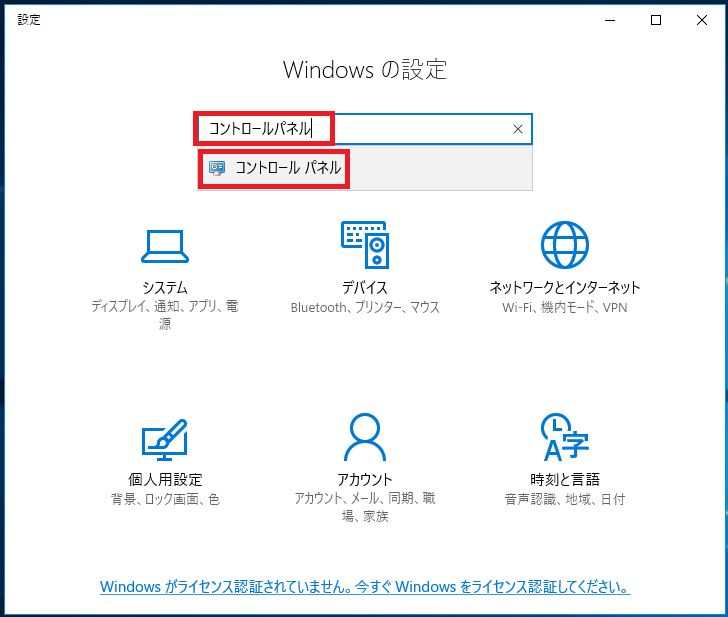Open the システム settings laptop icon
Screen dimensions: 728x617
[165, 247]
